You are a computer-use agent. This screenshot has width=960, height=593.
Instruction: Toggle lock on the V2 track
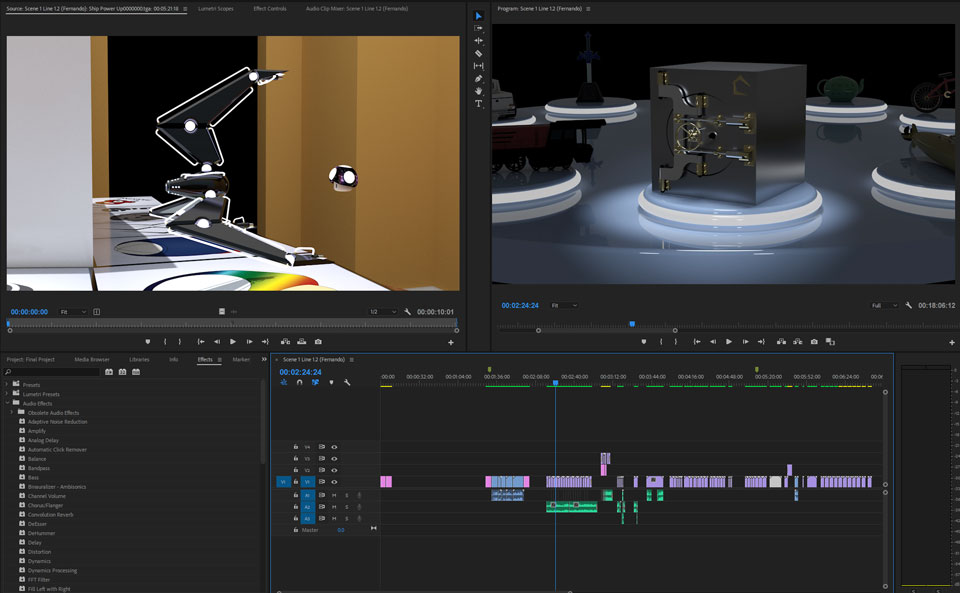pos(295,470)
